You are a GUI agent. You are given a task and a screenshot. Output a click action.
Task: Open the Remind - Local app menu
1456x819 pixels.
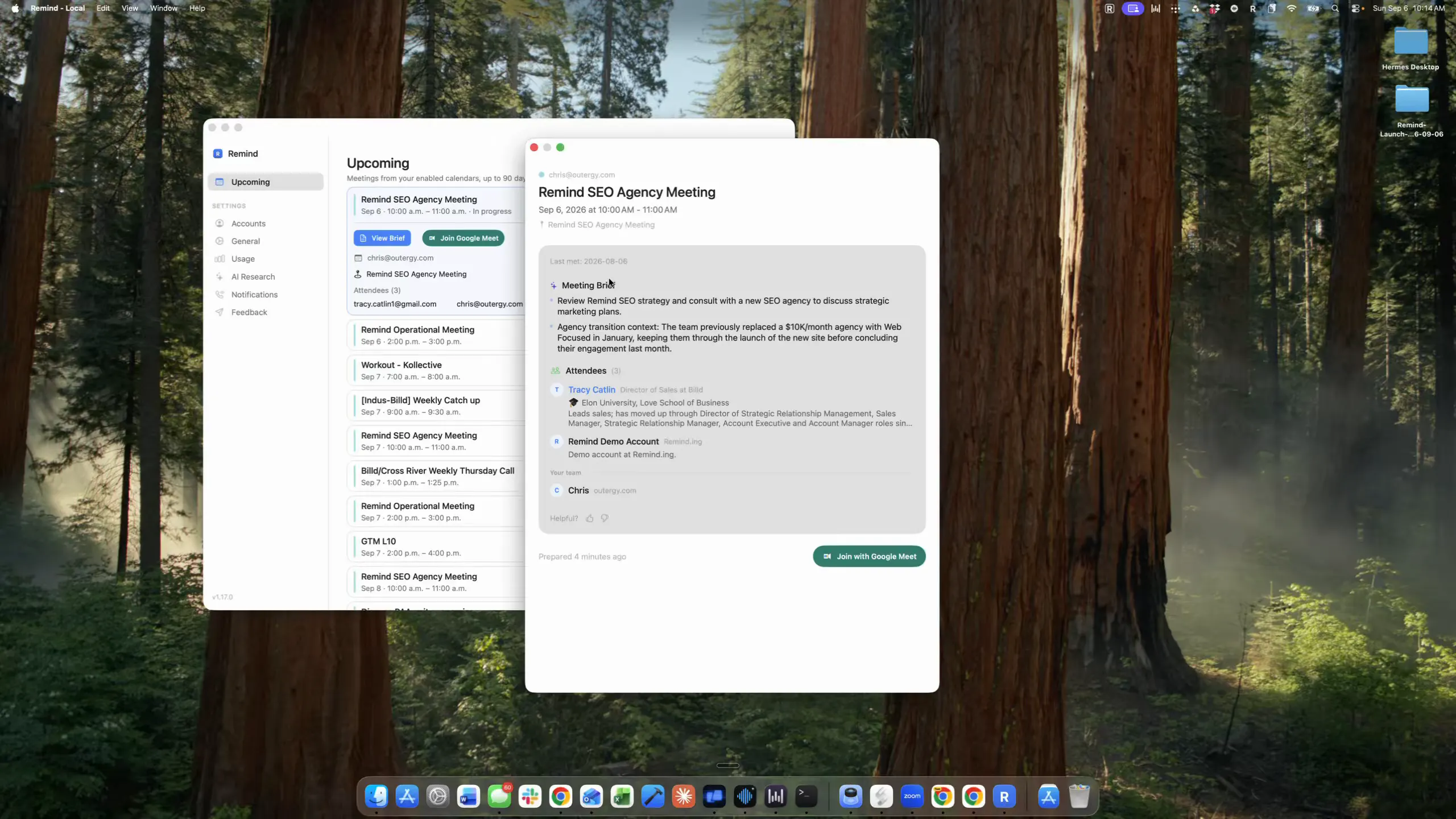click(x=57, y=8)
